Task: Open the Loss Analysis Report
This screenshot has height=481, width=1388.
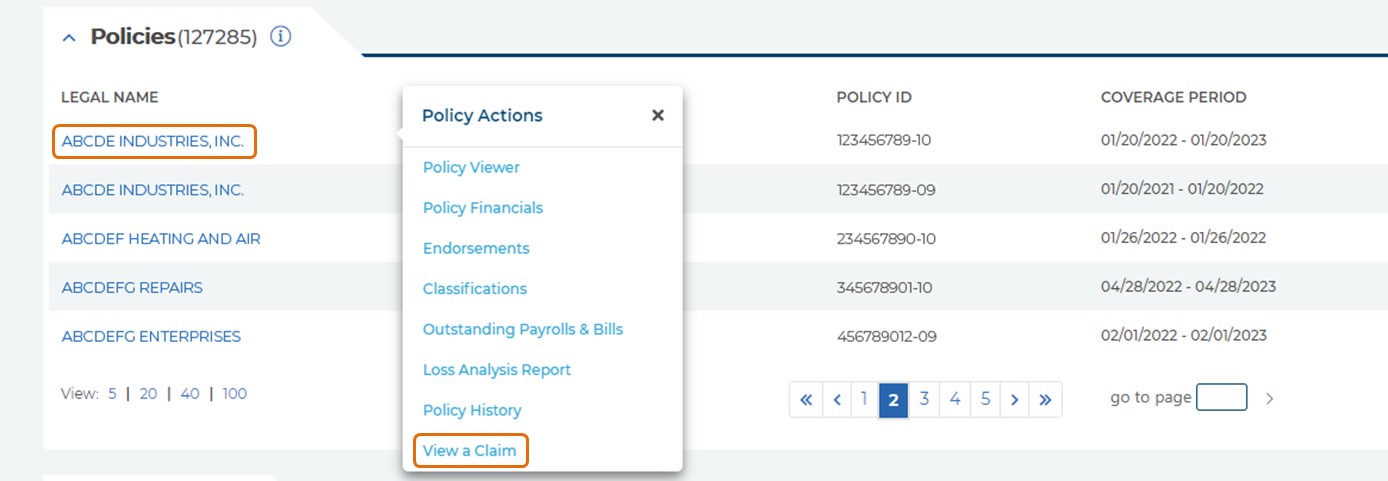Action: tap(497, 370)
